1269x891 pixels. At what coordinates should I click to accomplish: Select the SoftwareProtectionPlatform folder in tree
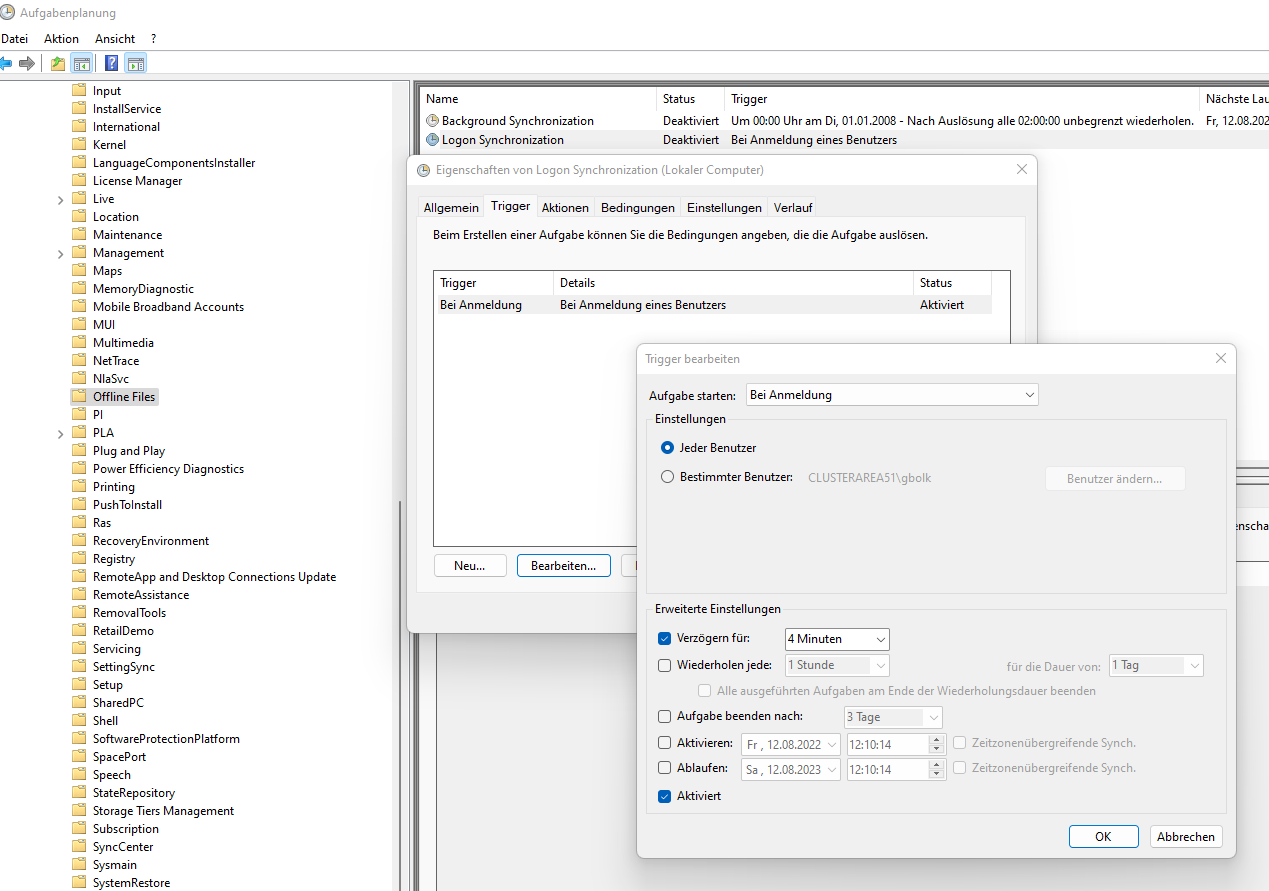click(x=166, y=739)
